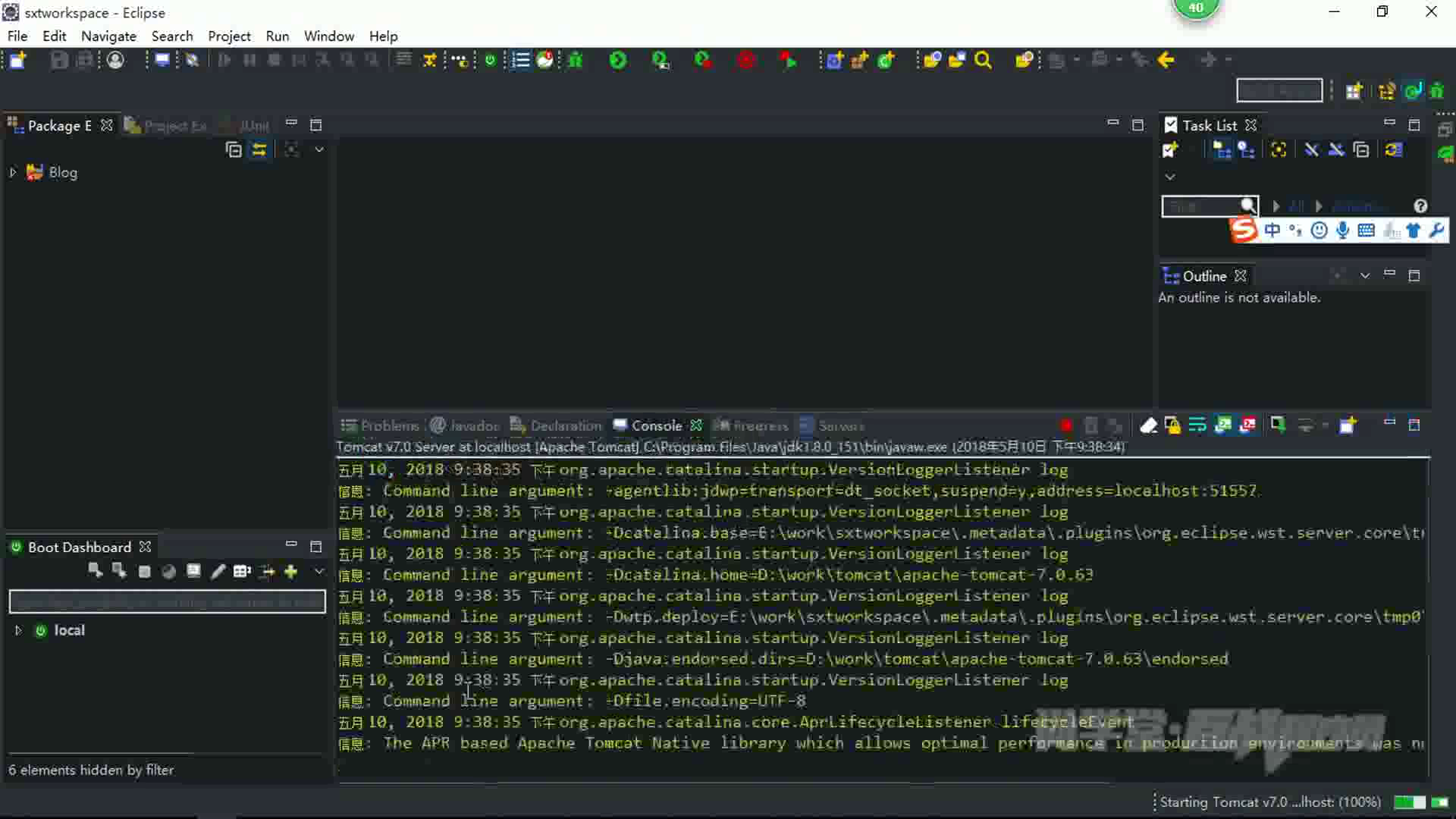The image size is (1456, 819).
Task: Click Collapse All icon in Package Explorer
Action: [x=234, y=149]
